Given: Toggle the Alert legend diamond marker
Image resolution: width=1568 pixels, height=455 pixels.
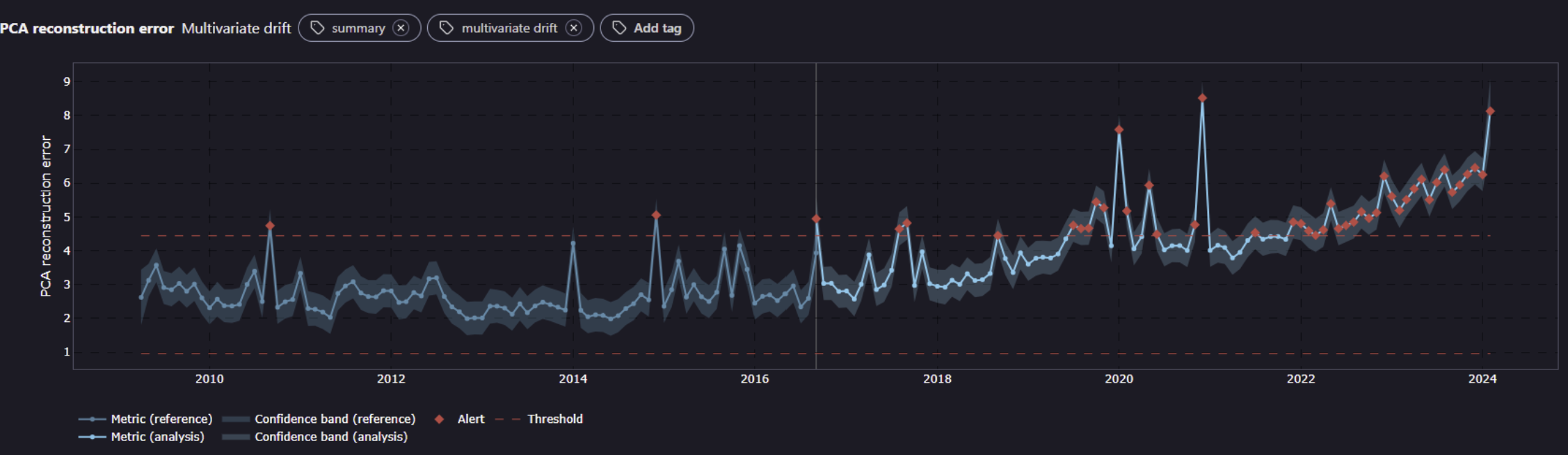Looking at the screenshot, I should coord(439,419).
